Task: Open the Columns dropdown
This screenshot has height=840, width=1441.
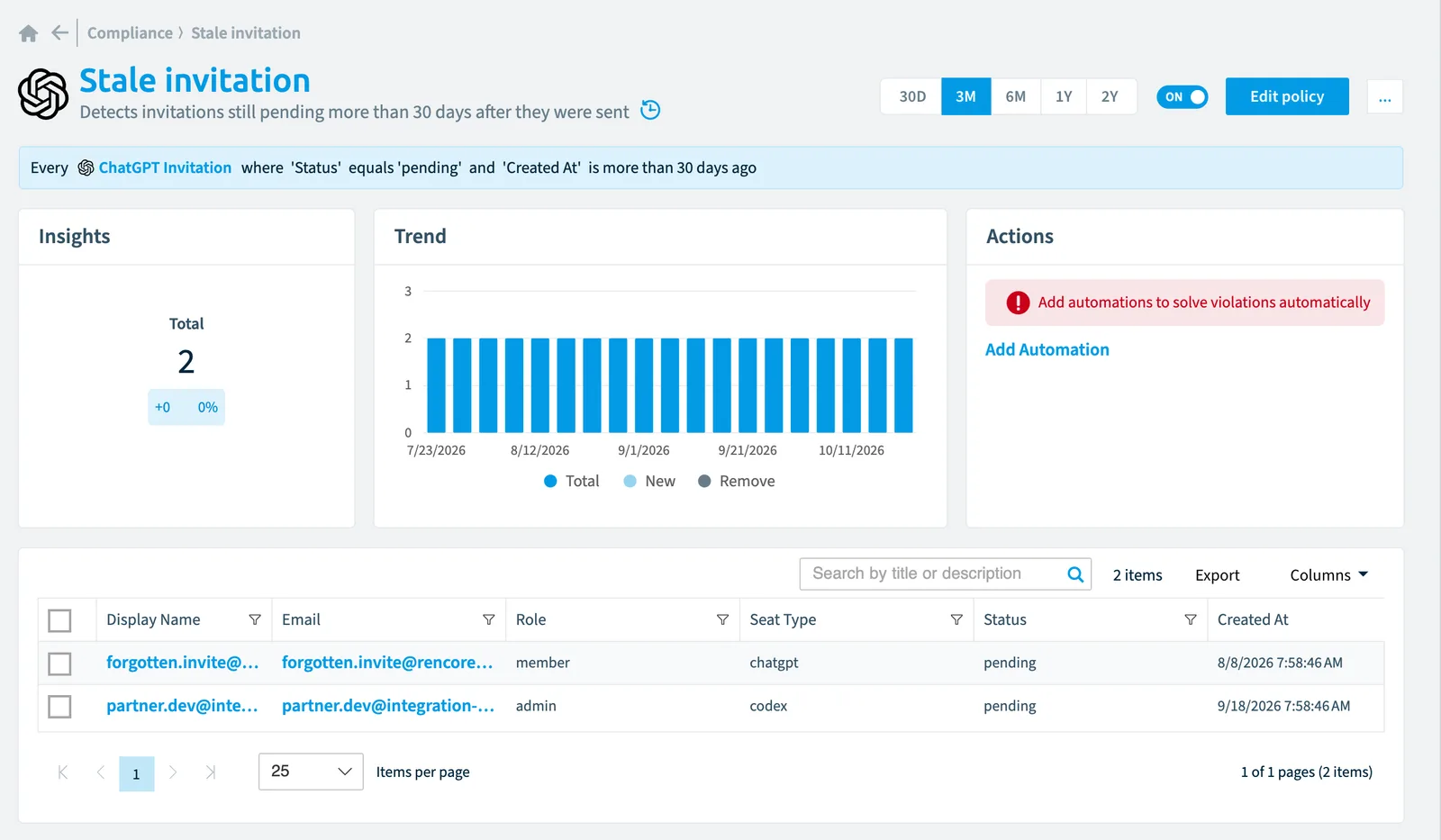Action: coord(1328,574)
